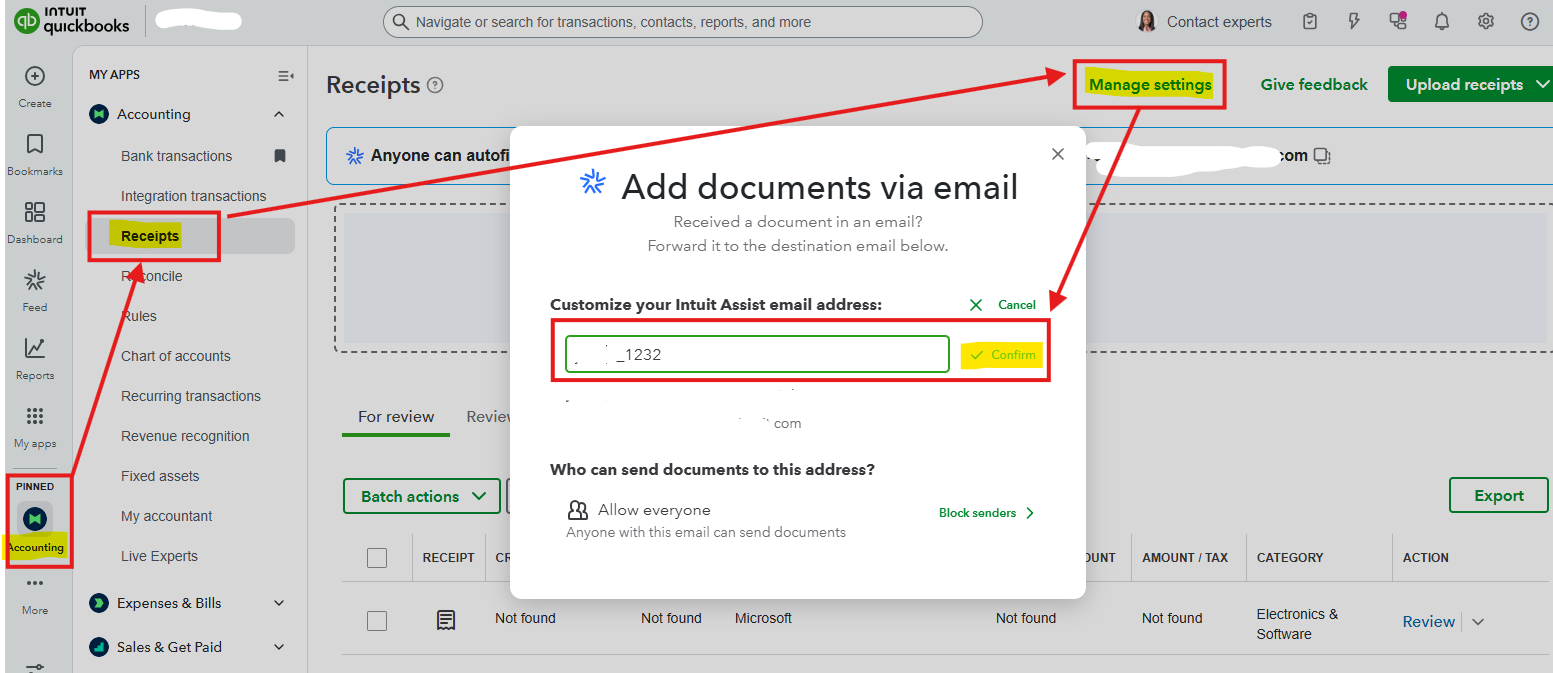This screenshot has height=673, width=1553.
Task: Select pinned Accounting app icon
Action: point(36,519)
